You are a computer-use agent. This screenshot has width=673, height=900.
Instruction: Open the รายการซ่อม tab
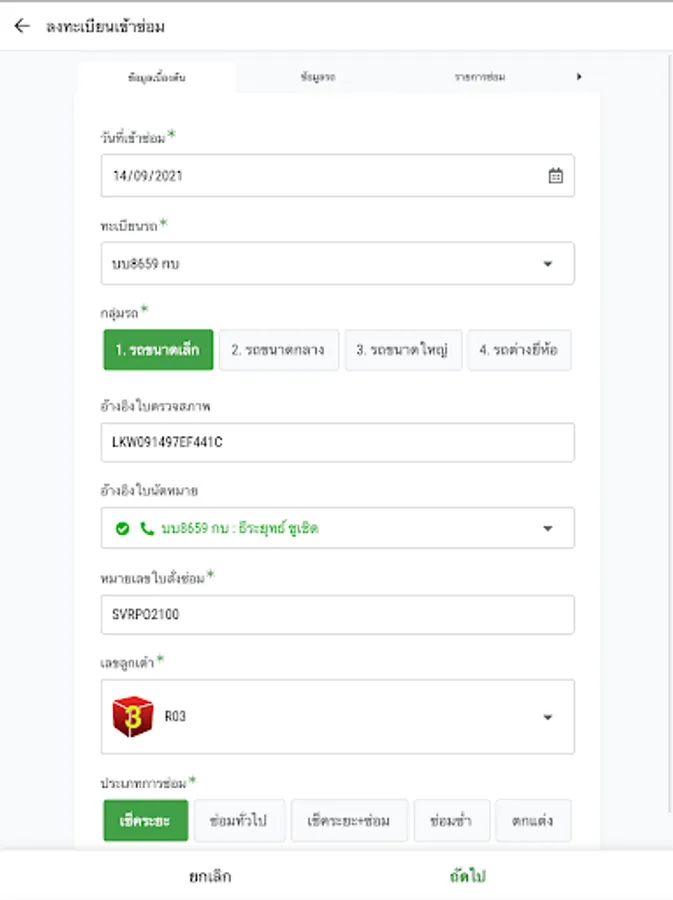tap(479, 77)
